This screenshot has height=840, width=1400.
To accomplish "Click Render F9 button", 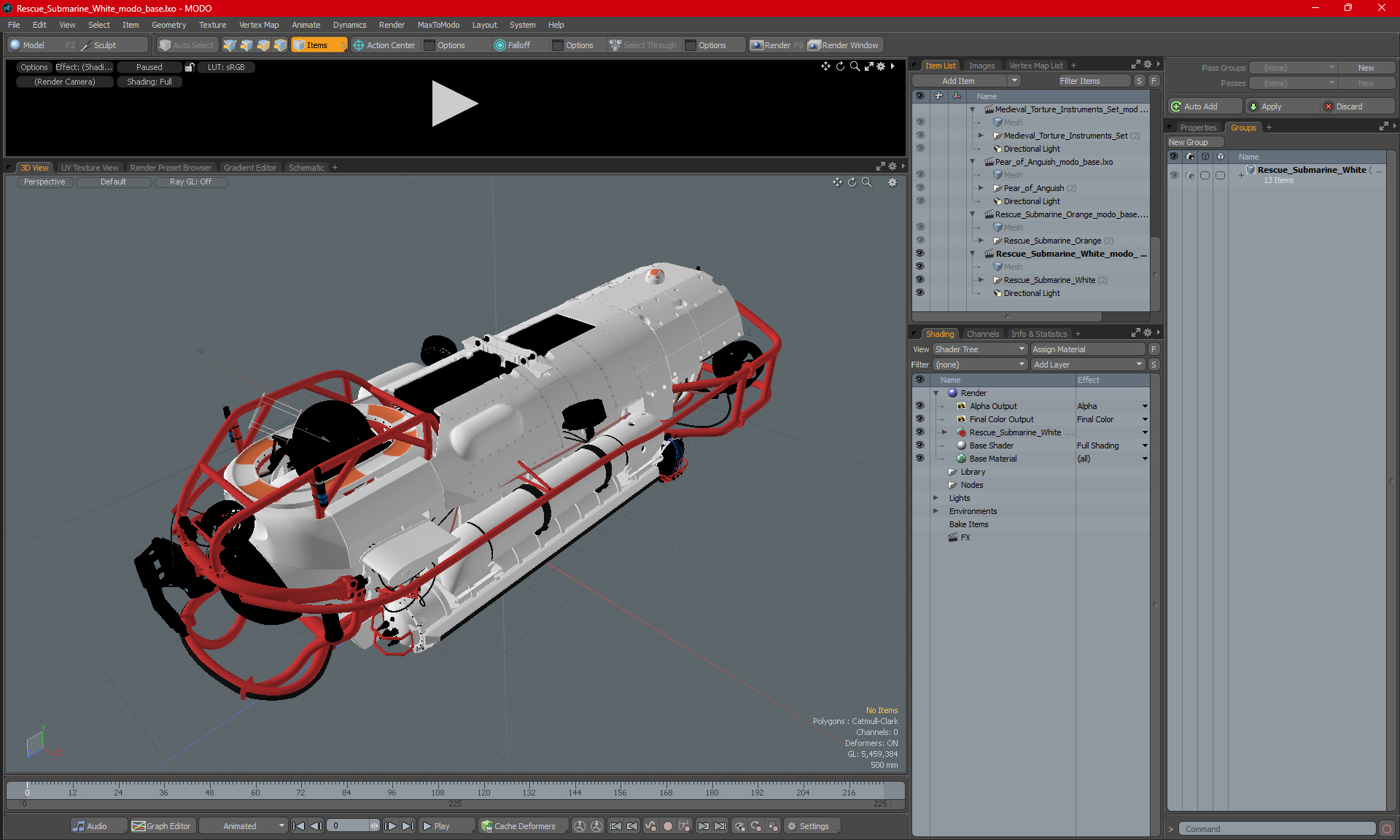I will (x=777, y=45).
